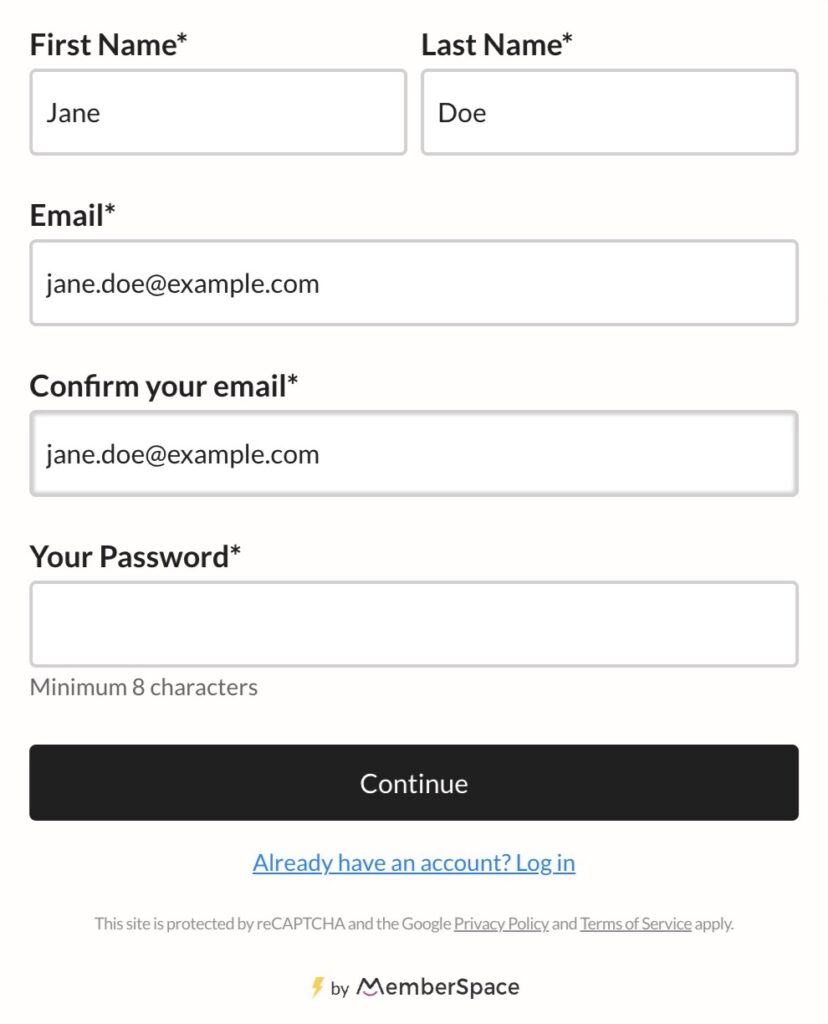Focus the Confirm your email field

pyautogui.click(x=414, y=454)
